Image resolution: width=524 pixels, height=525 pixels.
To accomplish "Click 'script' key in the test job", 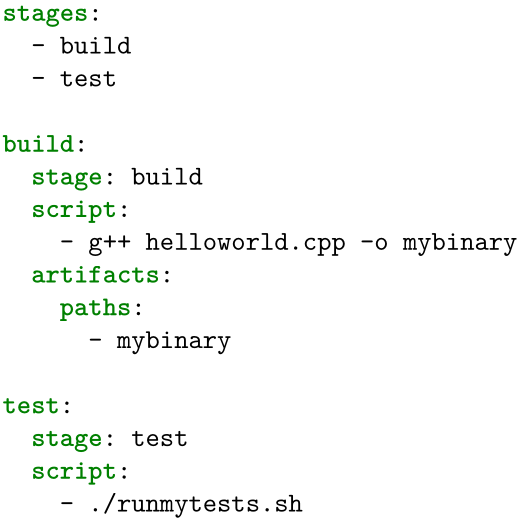I will coord(74,473).
